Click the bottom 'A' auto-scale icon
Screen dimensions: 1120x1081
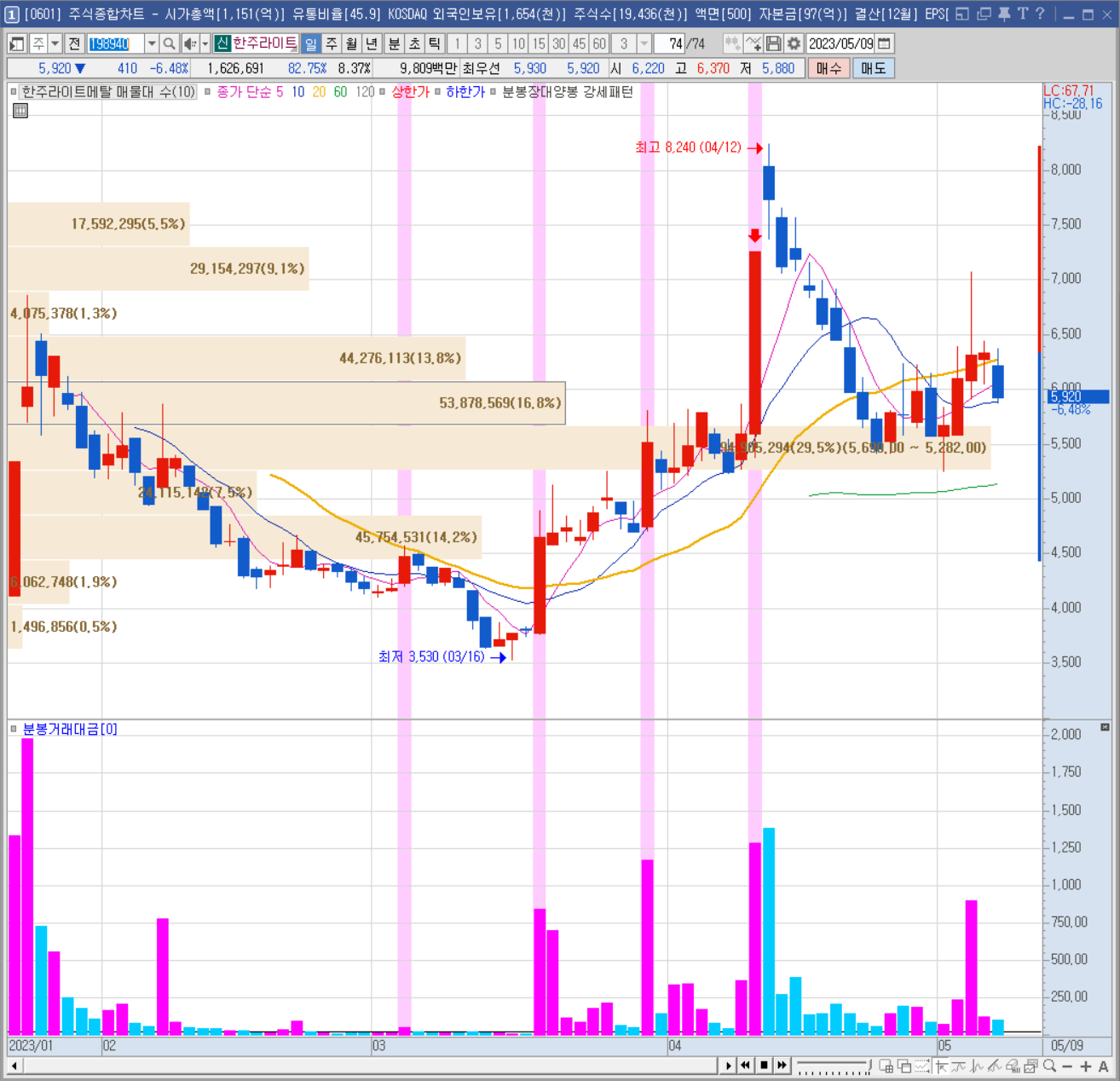1104,1066
